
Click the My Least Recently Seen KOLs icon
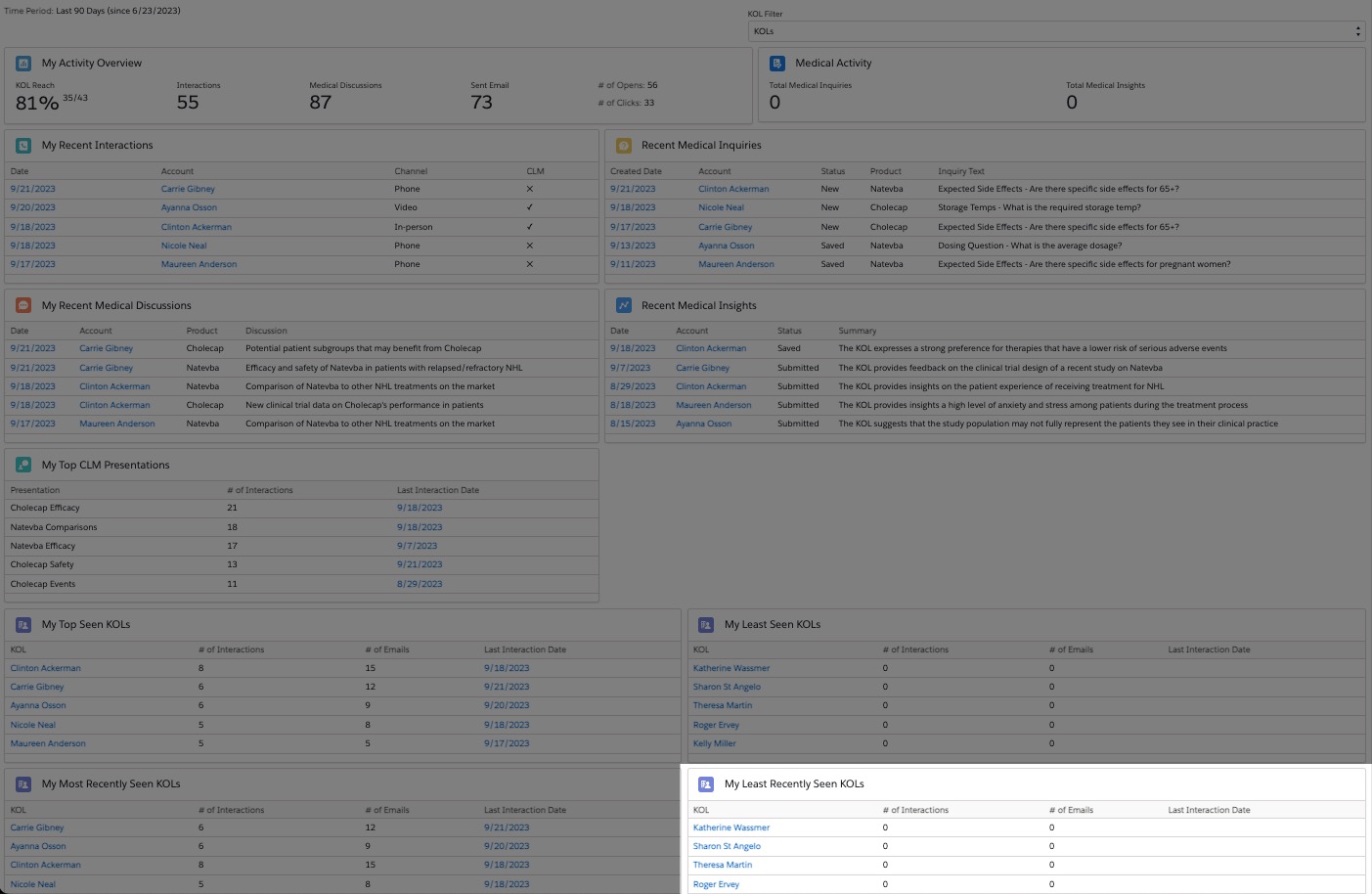(706, 783)
